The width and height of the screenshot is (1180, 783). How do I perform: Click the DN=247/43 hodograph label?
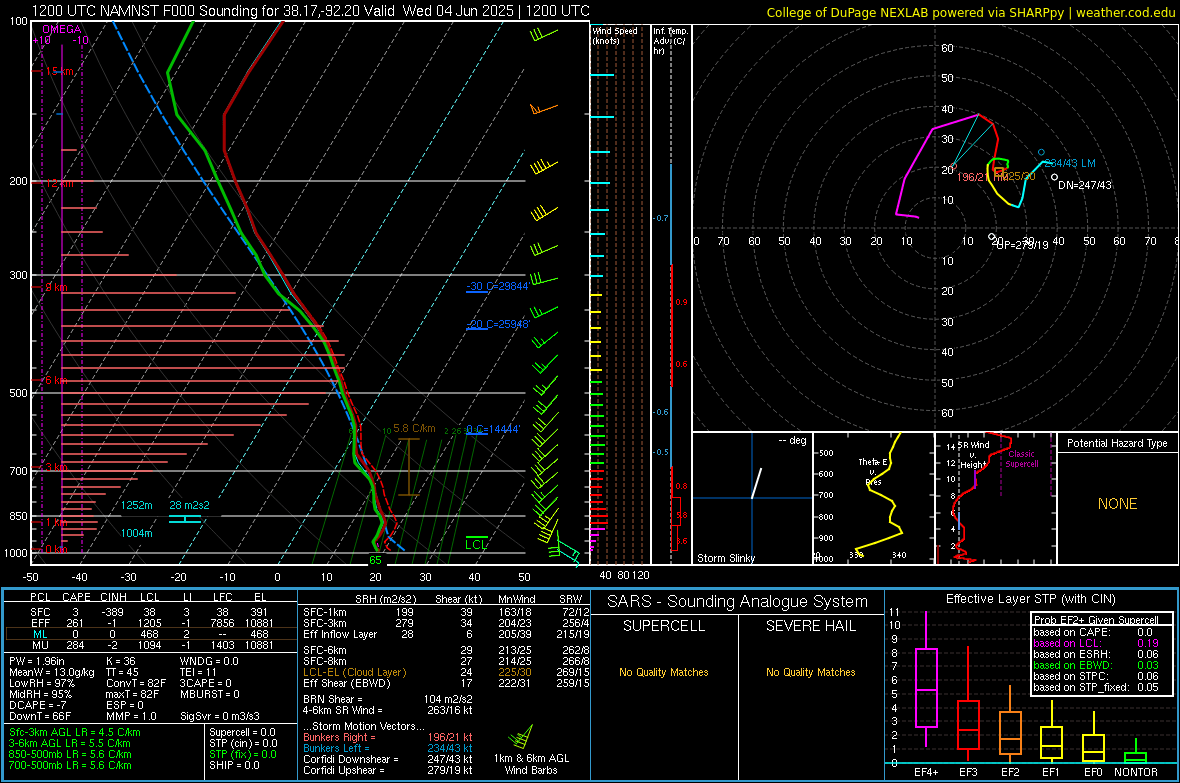(1084, 185)
